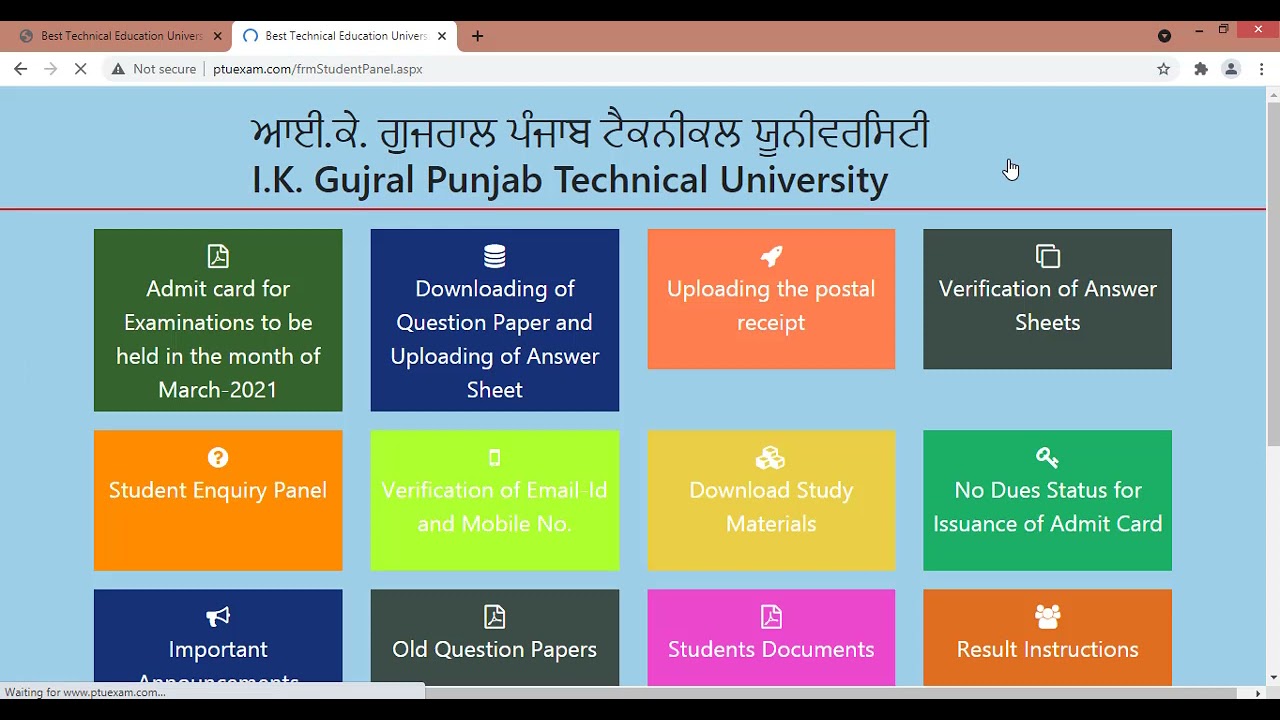This screenshot has height=720, width=1280.
Task: Click the megaphone icon on Important Announcements tile
Action: coord(218,616)
